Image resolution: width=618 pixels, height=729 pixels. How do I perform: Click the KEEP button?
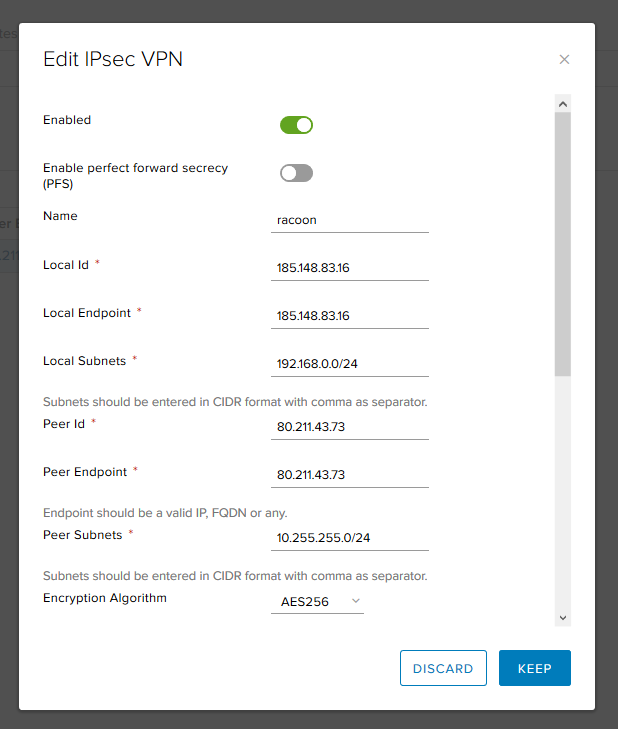pos(535,668)
